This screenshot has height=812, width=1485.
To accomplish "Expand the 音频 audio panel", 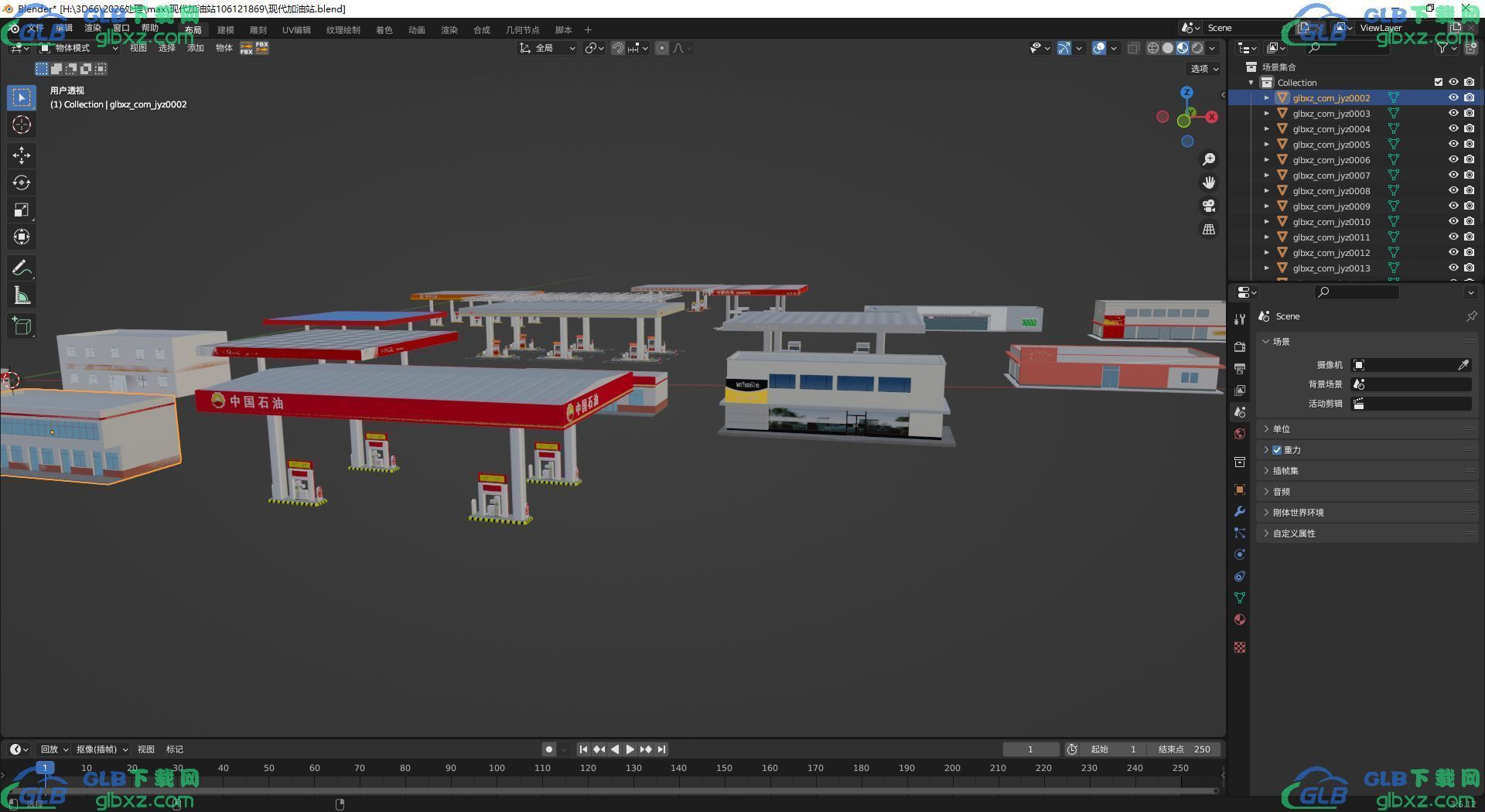I will (1367, 492).
